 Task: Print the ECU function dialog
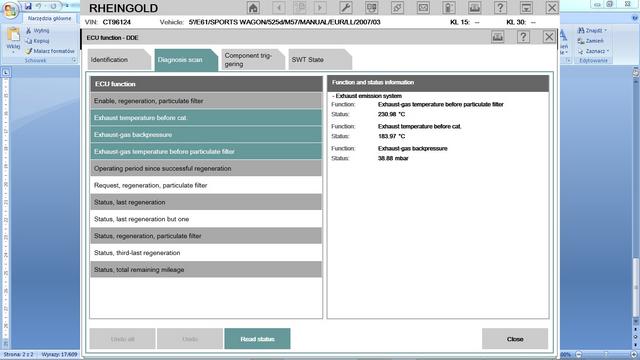coord(497,37)
